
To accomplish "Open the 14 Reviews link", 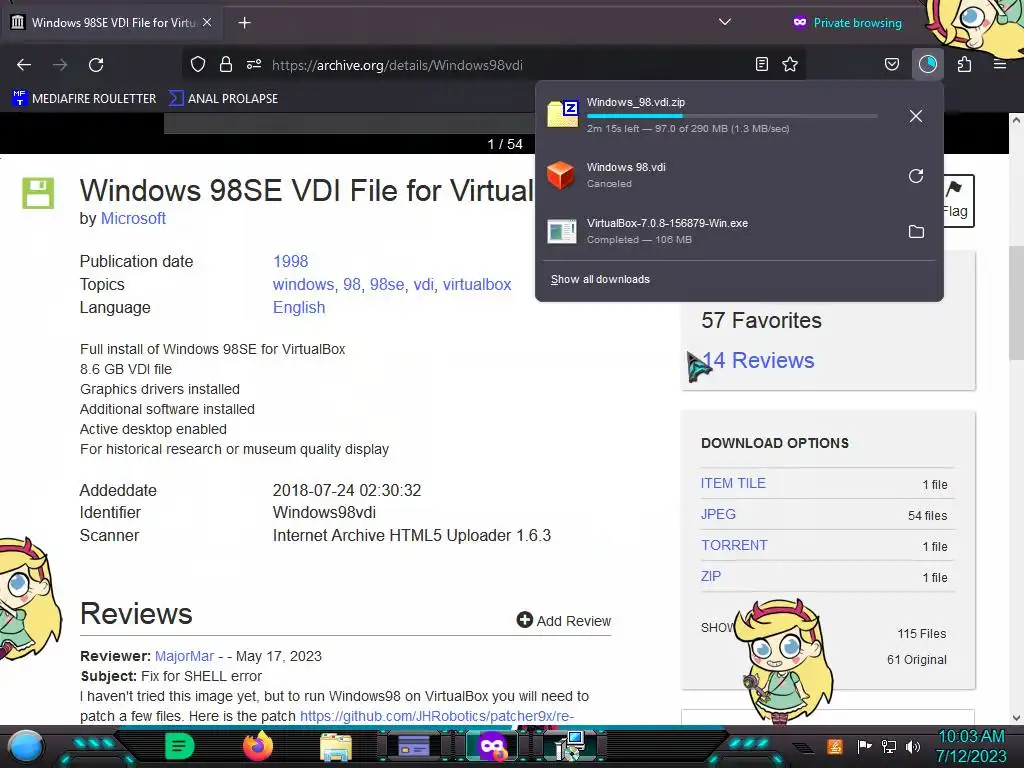I will click(x=758, y=360).
